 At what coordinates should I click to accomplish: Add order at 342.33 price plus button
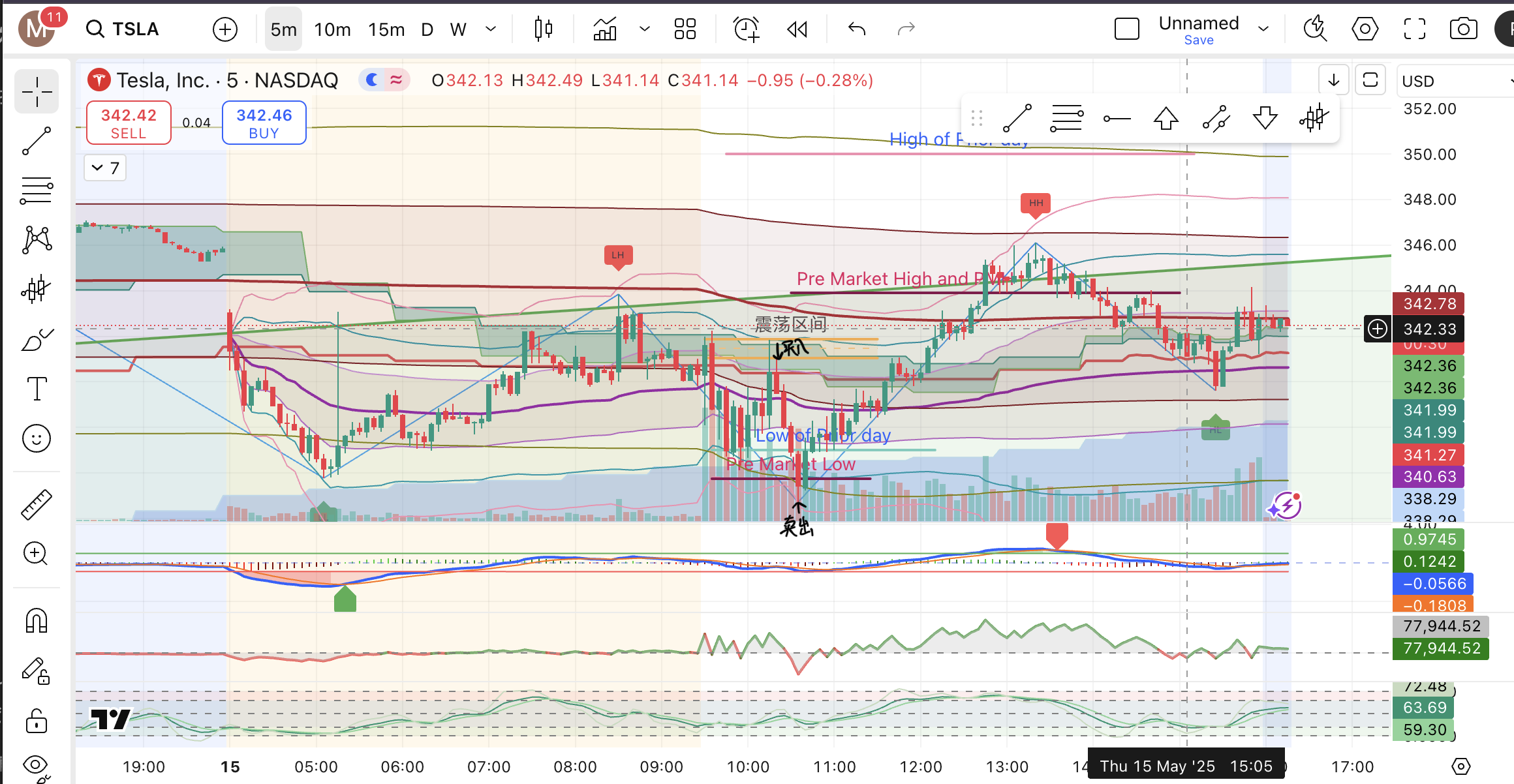(1377, 329)
